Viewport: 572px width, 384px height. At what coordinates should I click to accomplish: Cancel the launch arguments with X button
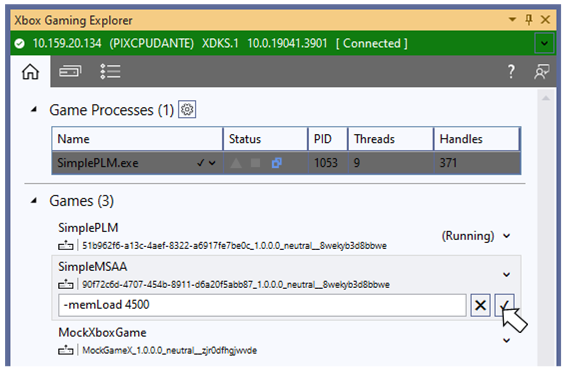click(480, 305)
